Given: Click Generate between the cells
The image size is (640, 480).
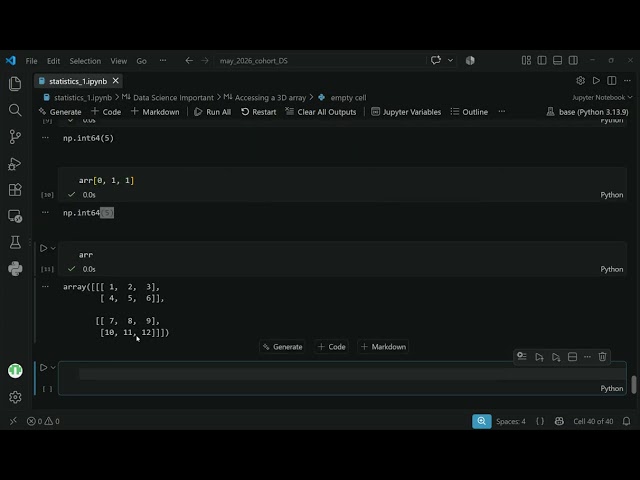Looking at the screenshot, I should [x=282, y=347].
